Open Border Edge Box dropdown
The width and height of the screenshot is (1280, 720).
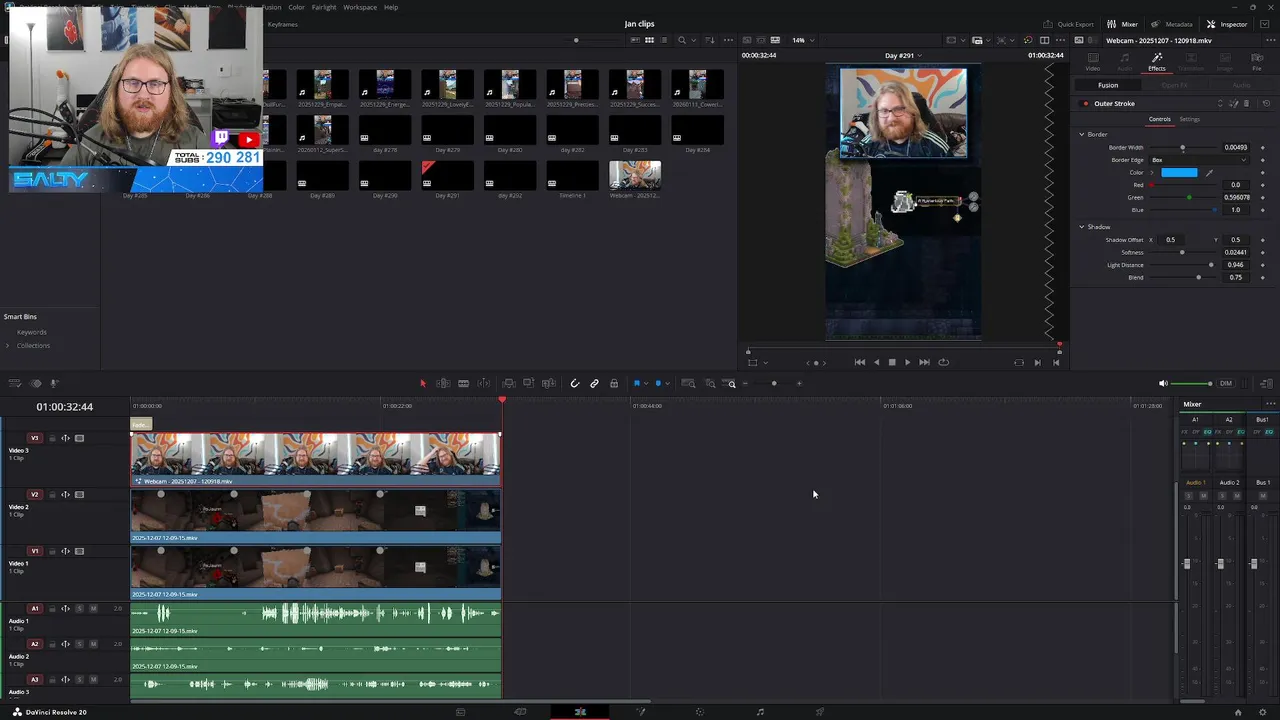1198,160
